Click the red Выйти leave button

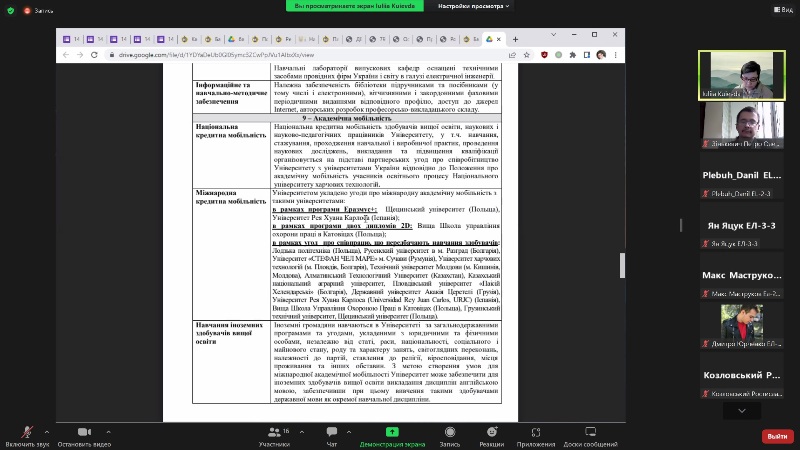(x=776, y=436)
